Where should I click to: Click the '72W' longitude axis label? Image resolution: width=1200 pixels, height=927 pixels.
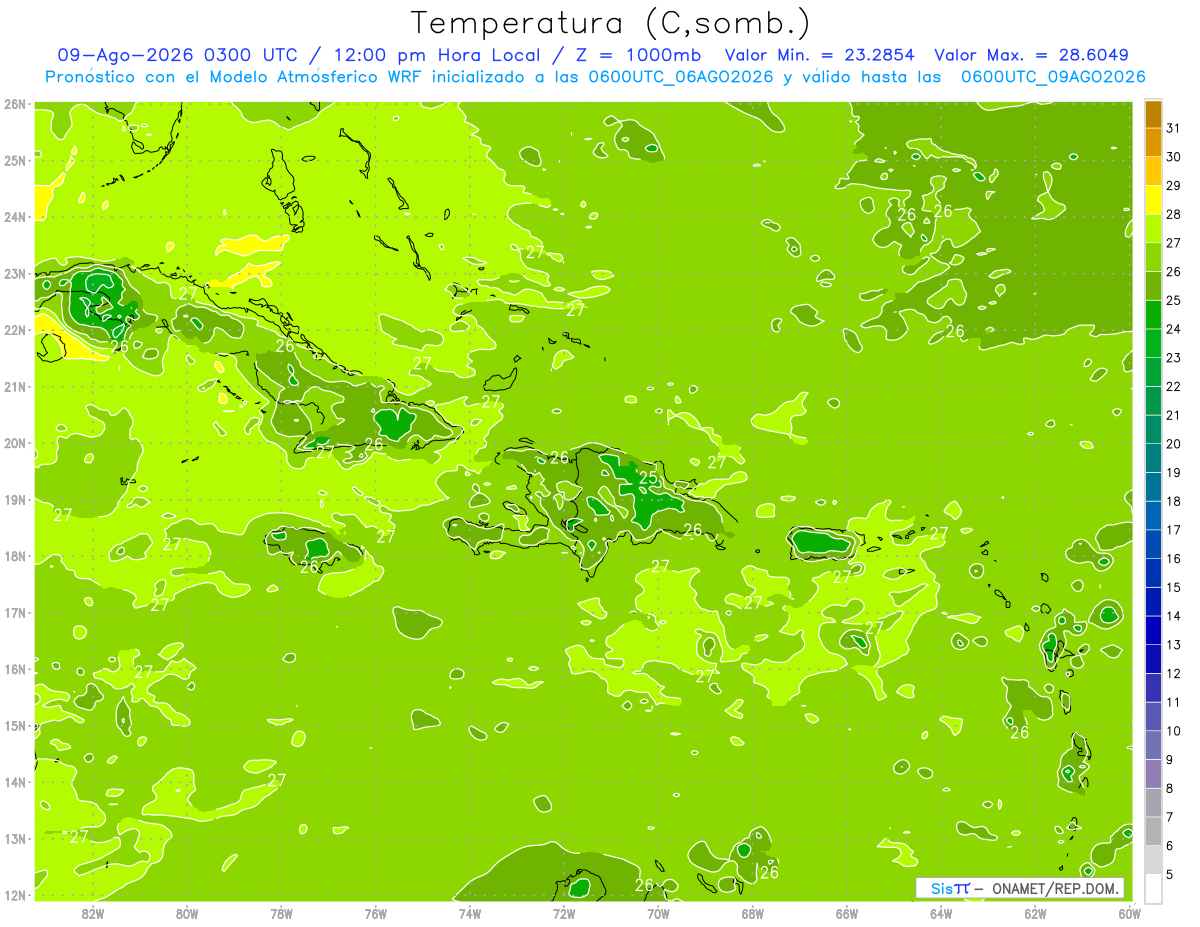564,912
